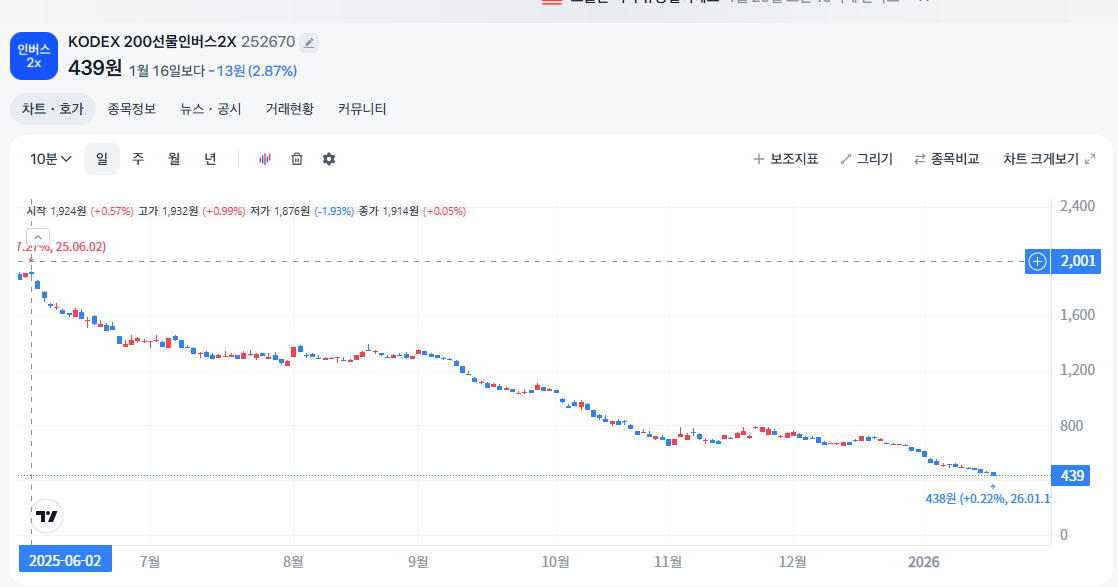Screen dimensions: 1118x587
Task: Click the 인버스 2x stock logo
Action: (34, 56)
